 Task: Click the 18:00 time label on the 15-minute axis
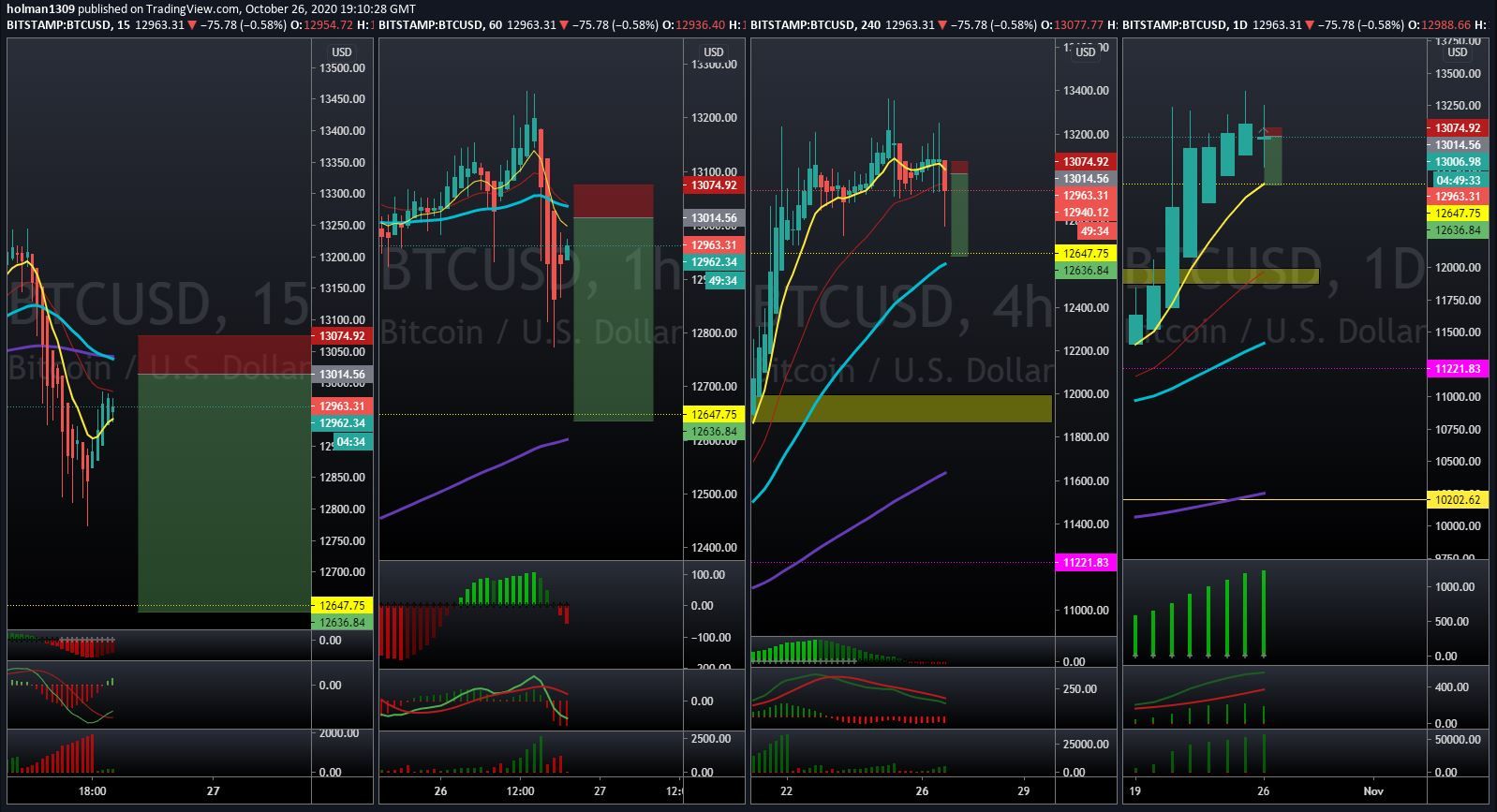(92, 790)
